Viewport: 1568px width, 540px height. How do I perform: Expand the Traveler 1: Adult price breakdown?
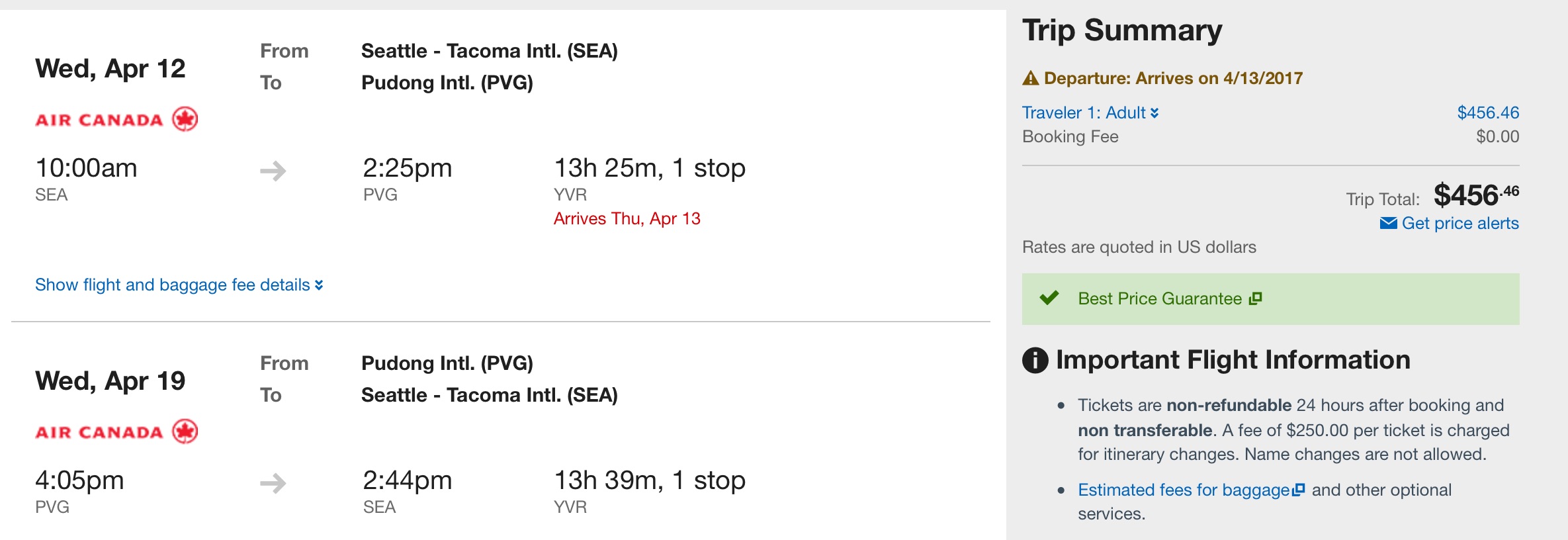(x=1090, y=112)
